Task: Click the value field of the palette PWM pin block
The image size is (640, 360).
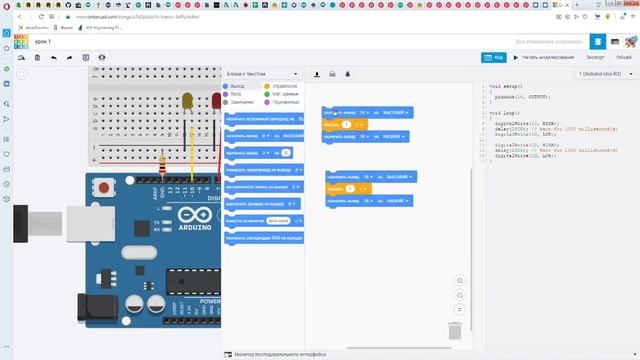Action: point(286,153)
